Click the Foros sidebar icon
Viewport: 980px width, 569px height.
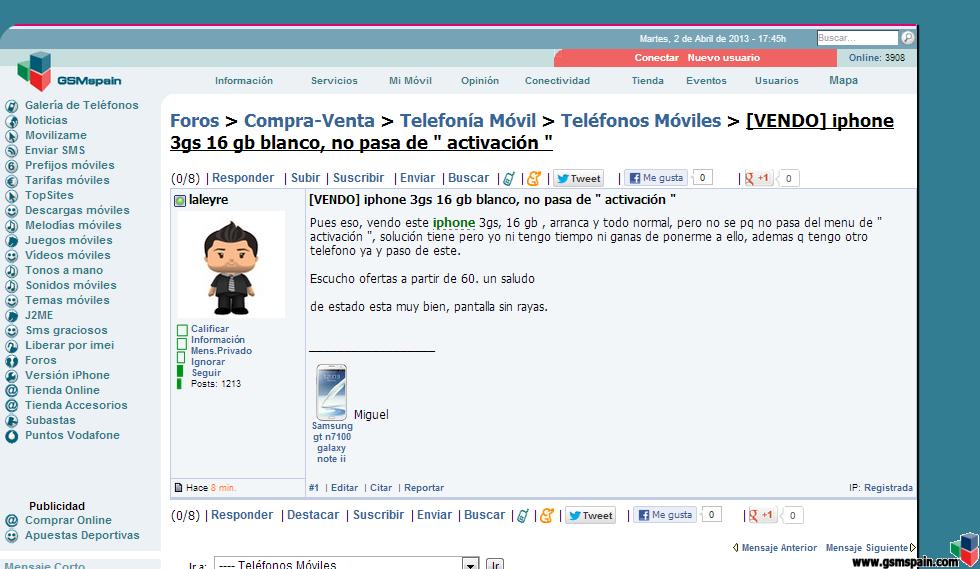point(11,361)
